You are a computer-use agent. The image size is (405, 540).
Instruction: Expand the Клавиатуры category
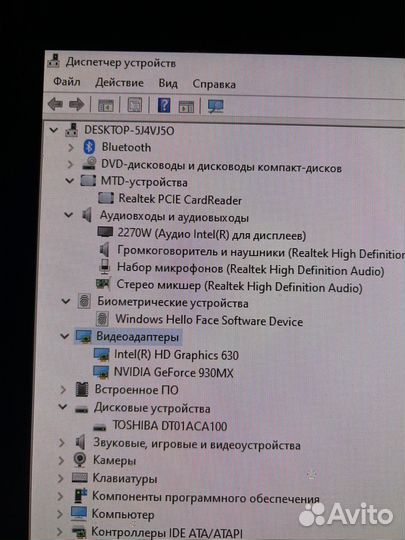(61, 478)
